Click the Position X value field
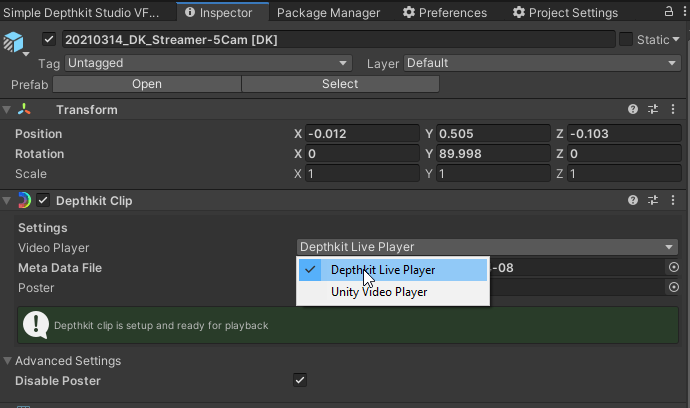Viewport: 690px width, 408px height. pyautogui.click(x=362, y=133)
